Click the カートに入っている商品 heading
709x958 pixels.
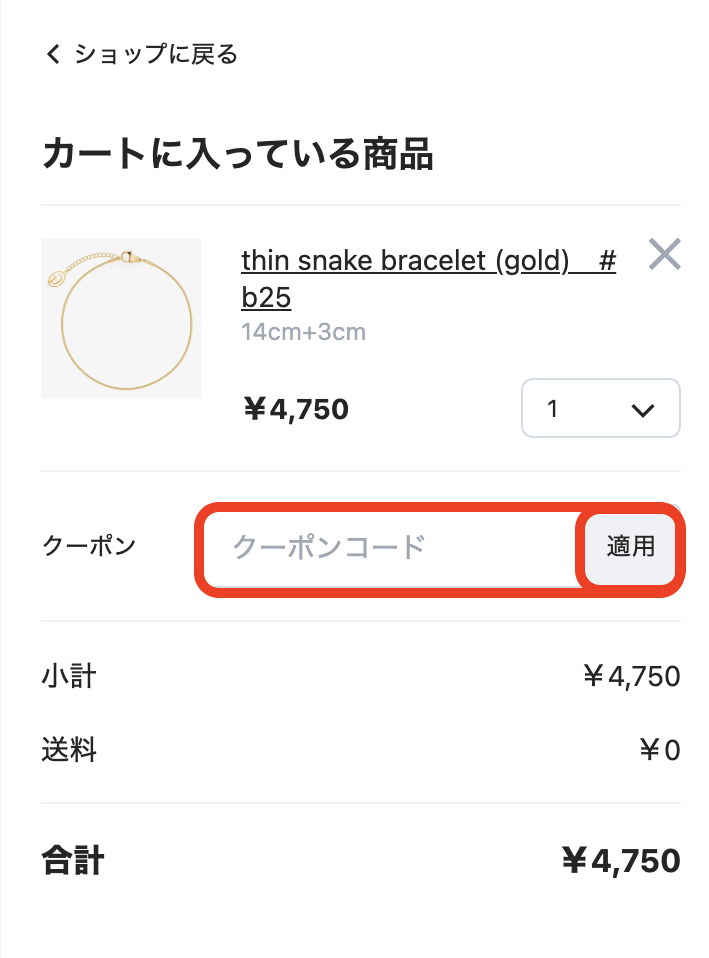click(x=237, y=155)
